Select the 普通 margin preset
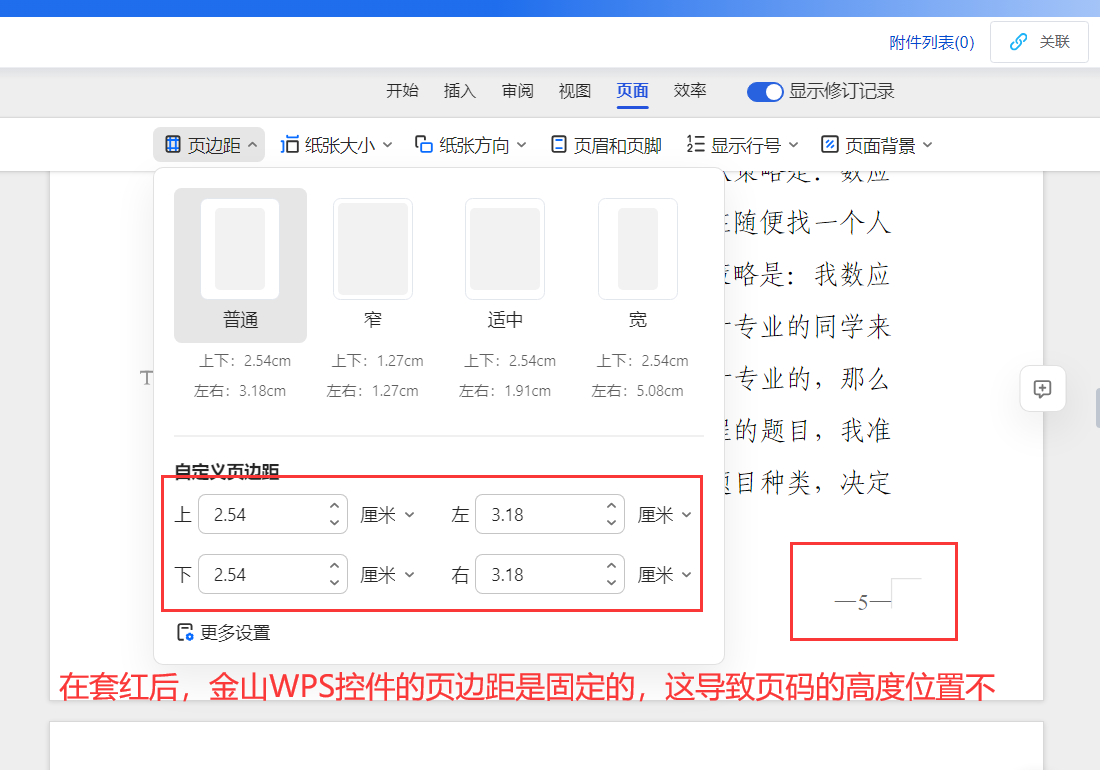Image resolution: width=1100 pixels, height=770 pixels. coord(241,265)
